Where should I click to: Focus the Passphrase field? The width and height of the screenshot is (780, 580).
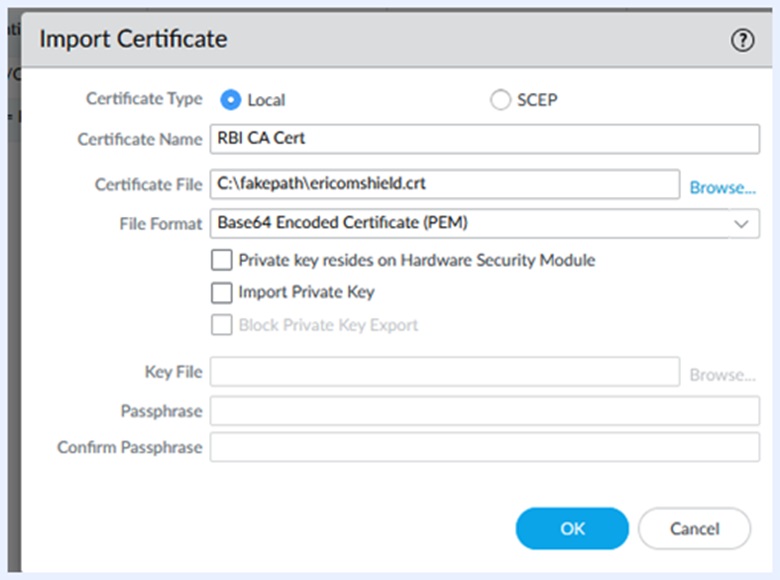coord(484,411)
